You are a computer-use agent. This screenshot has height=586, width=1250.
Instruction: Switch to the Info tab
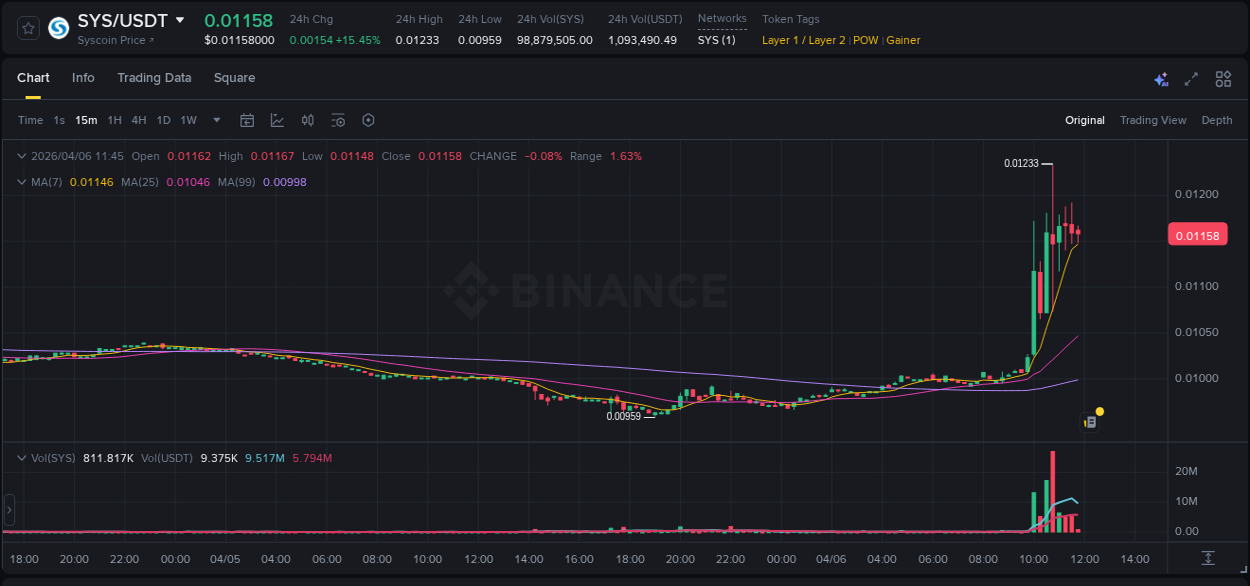point(83,78)
